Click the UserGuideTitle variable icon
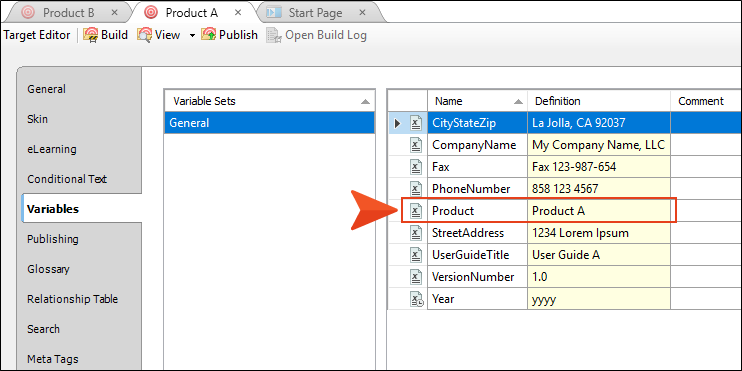Image resolution: width=742 pixels, height=371 pixels. point(415,255)
